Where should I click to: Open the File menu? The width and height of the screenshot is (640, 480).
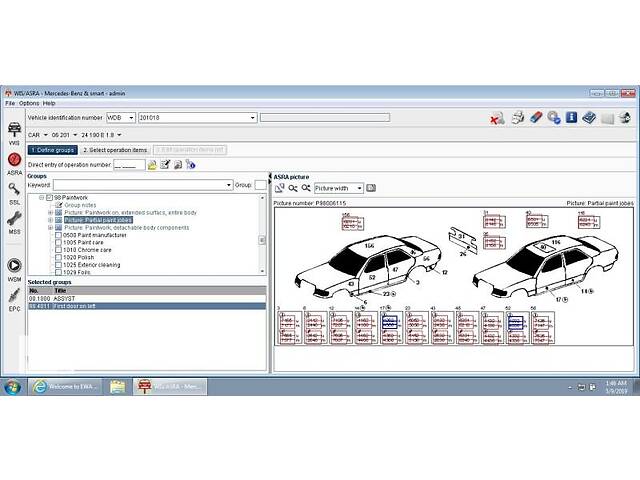point(10,103)
